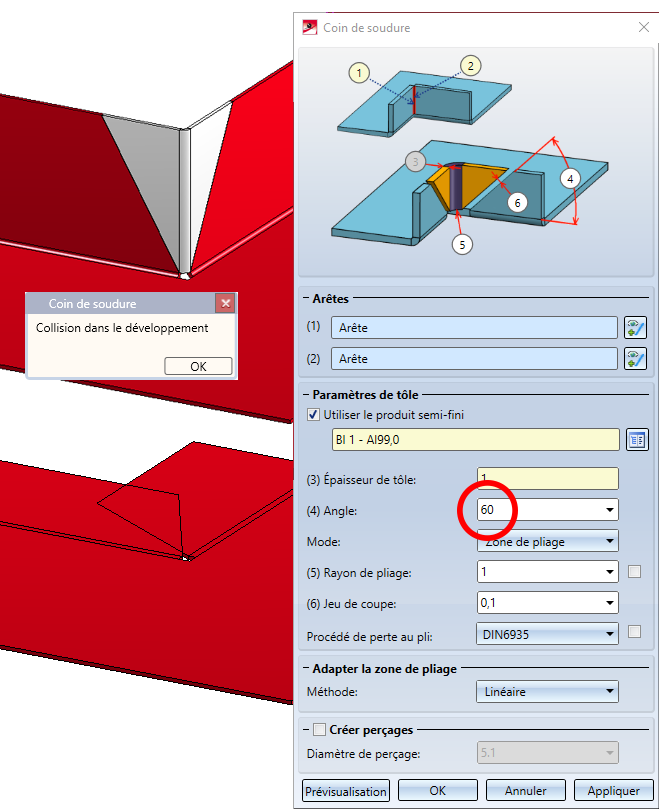Open Diamètre de perçage dropdown
Screen dimensions: 659x809
548,753
